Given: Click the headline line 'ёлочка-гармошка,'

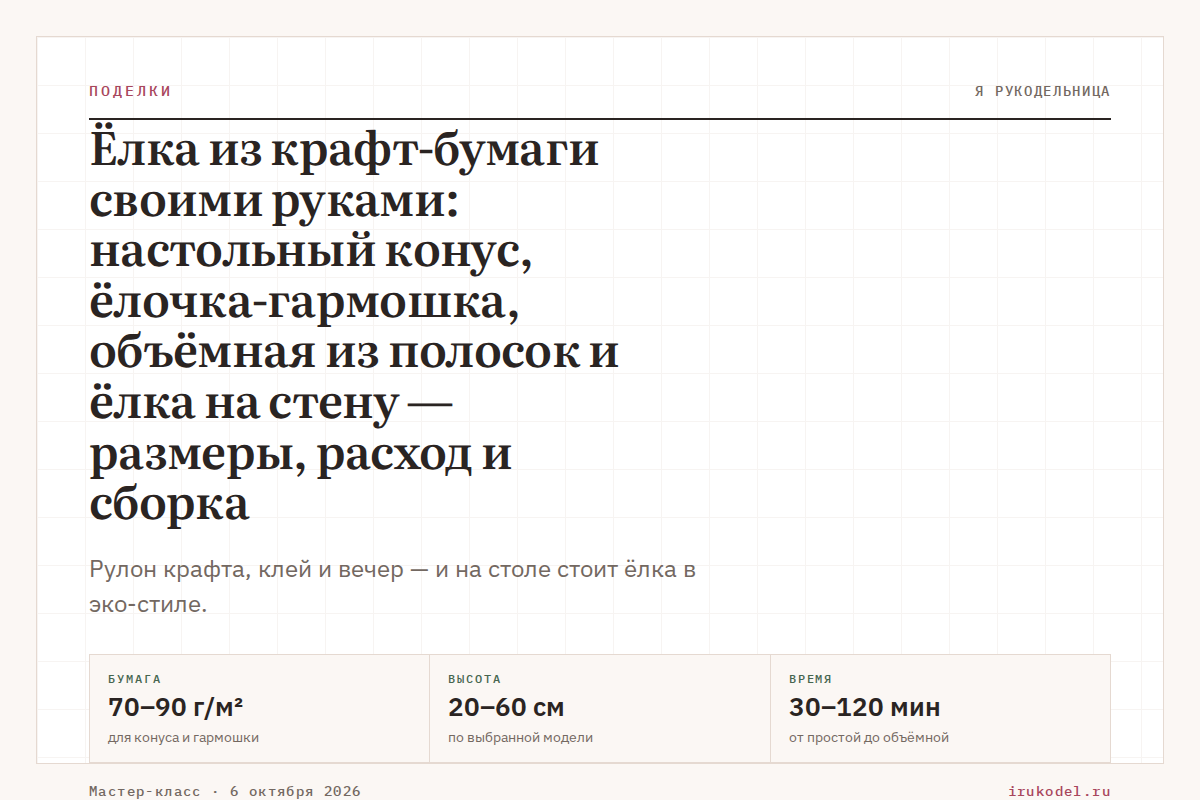Looking at the screenshot, I should click(304, 303).
